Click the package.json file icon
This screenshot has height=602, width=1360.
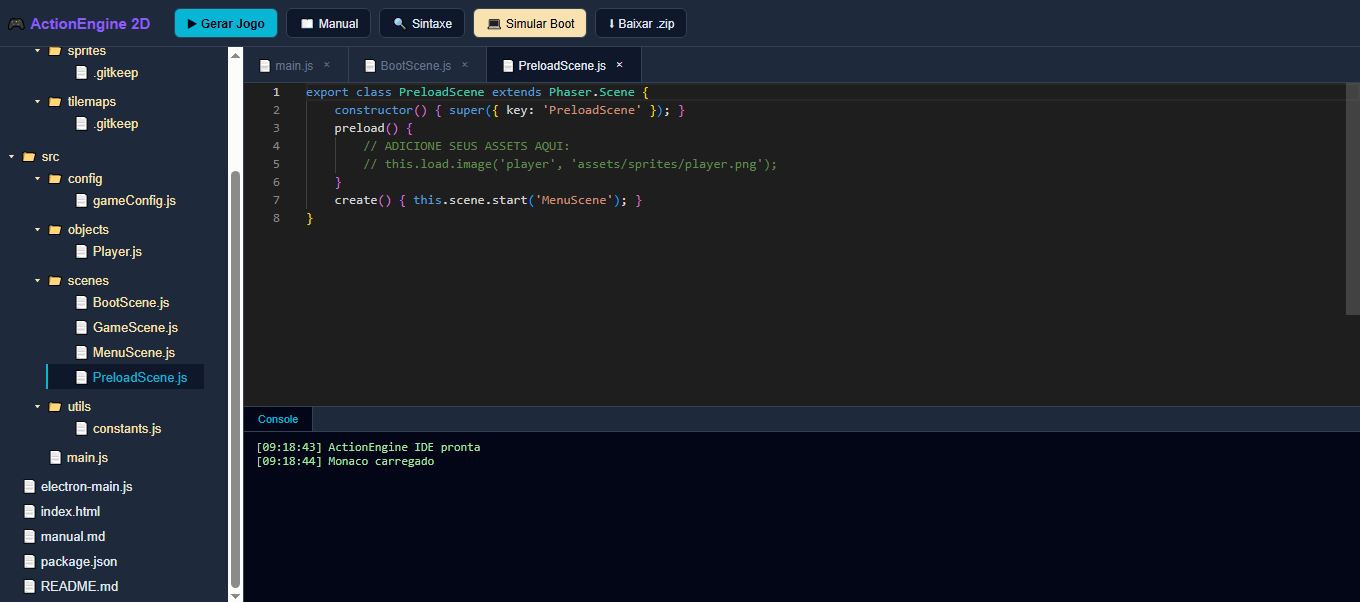click(29, 561)
